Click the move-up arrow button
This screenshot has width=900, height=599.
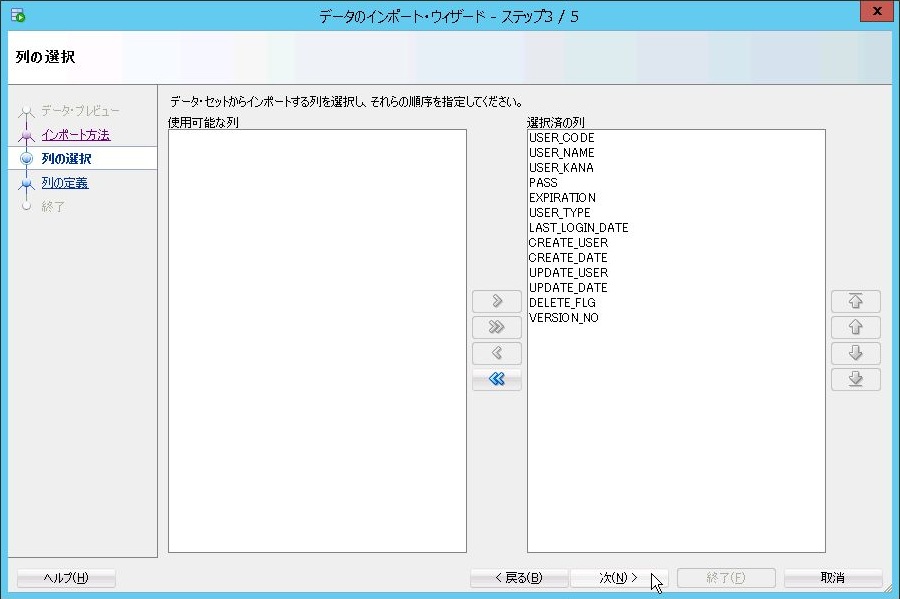point(855,328)
